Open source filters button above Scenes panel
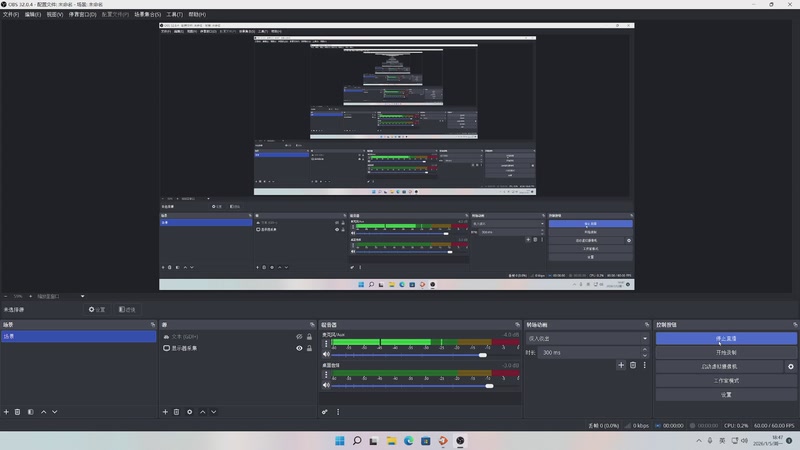 [x=127, y=309]
